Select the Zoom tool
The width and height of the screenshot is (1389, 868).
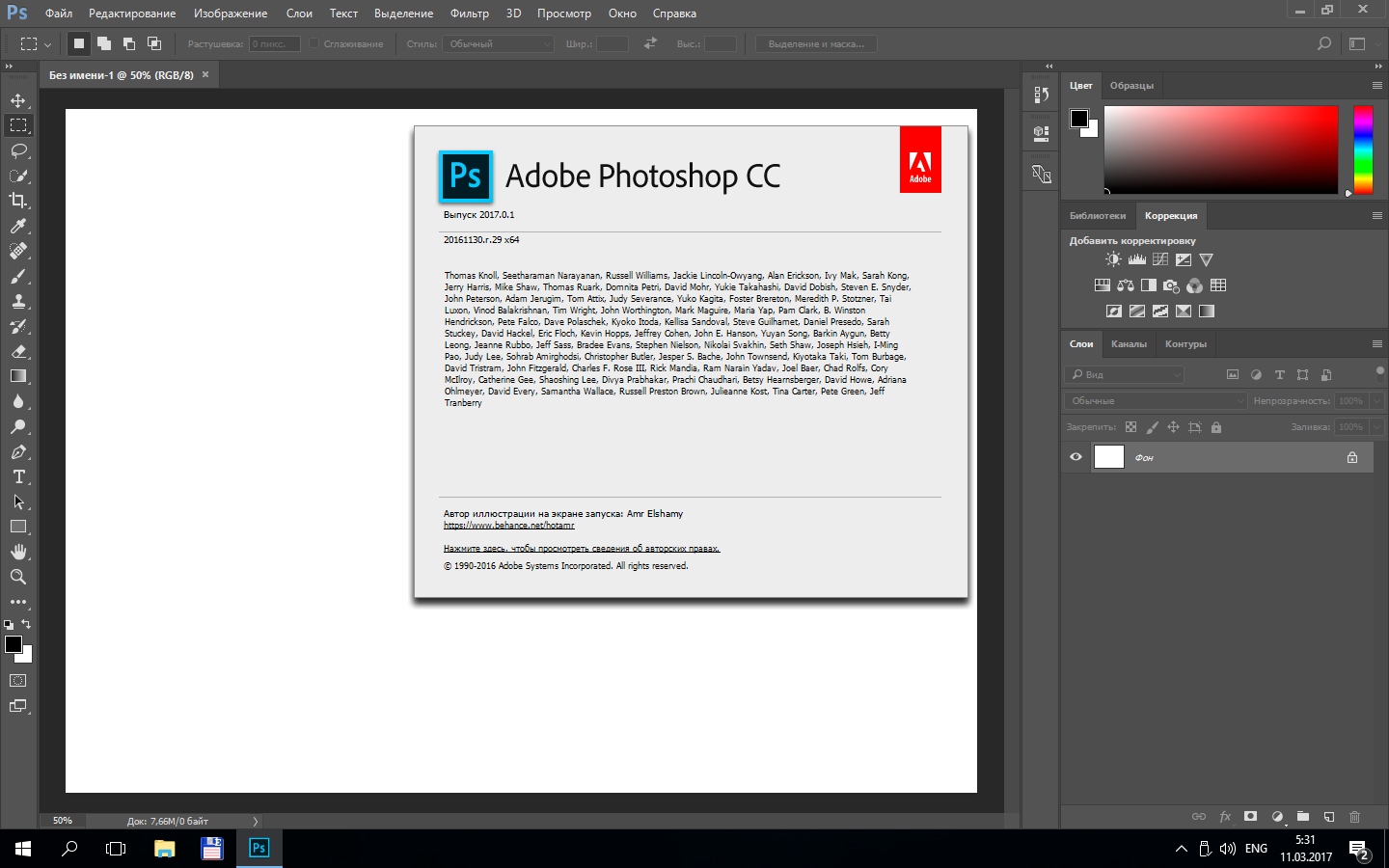click(x=18, y=577)
